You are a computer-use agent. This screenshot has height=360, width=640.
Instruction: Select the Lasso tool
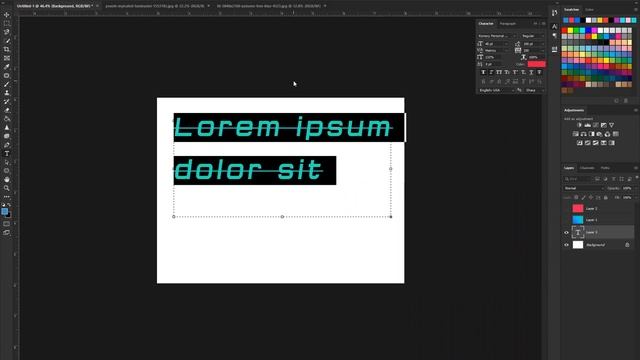pos(7,32)
